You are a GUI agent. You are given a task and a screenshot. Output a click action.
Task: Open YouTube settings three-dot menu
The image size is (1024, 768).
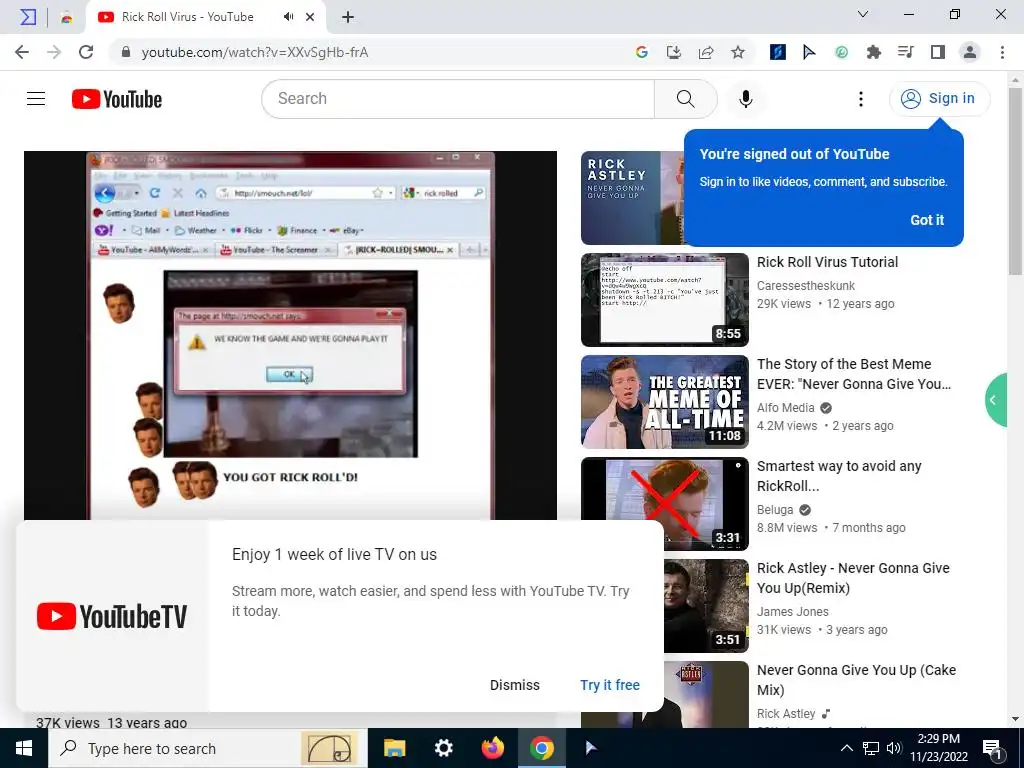pos(861,99)
